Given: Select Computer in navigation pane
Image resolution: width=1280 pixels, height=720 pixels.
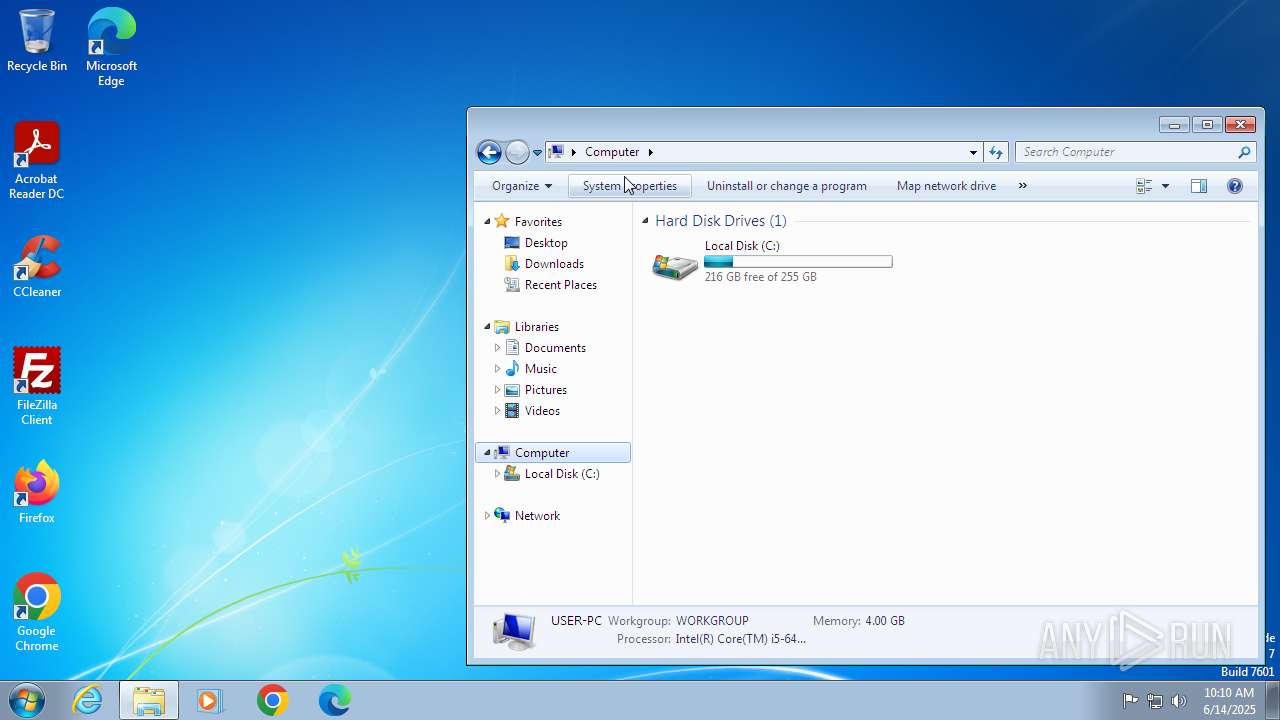Looking at the screenshot, I should (x=553, y=453).
